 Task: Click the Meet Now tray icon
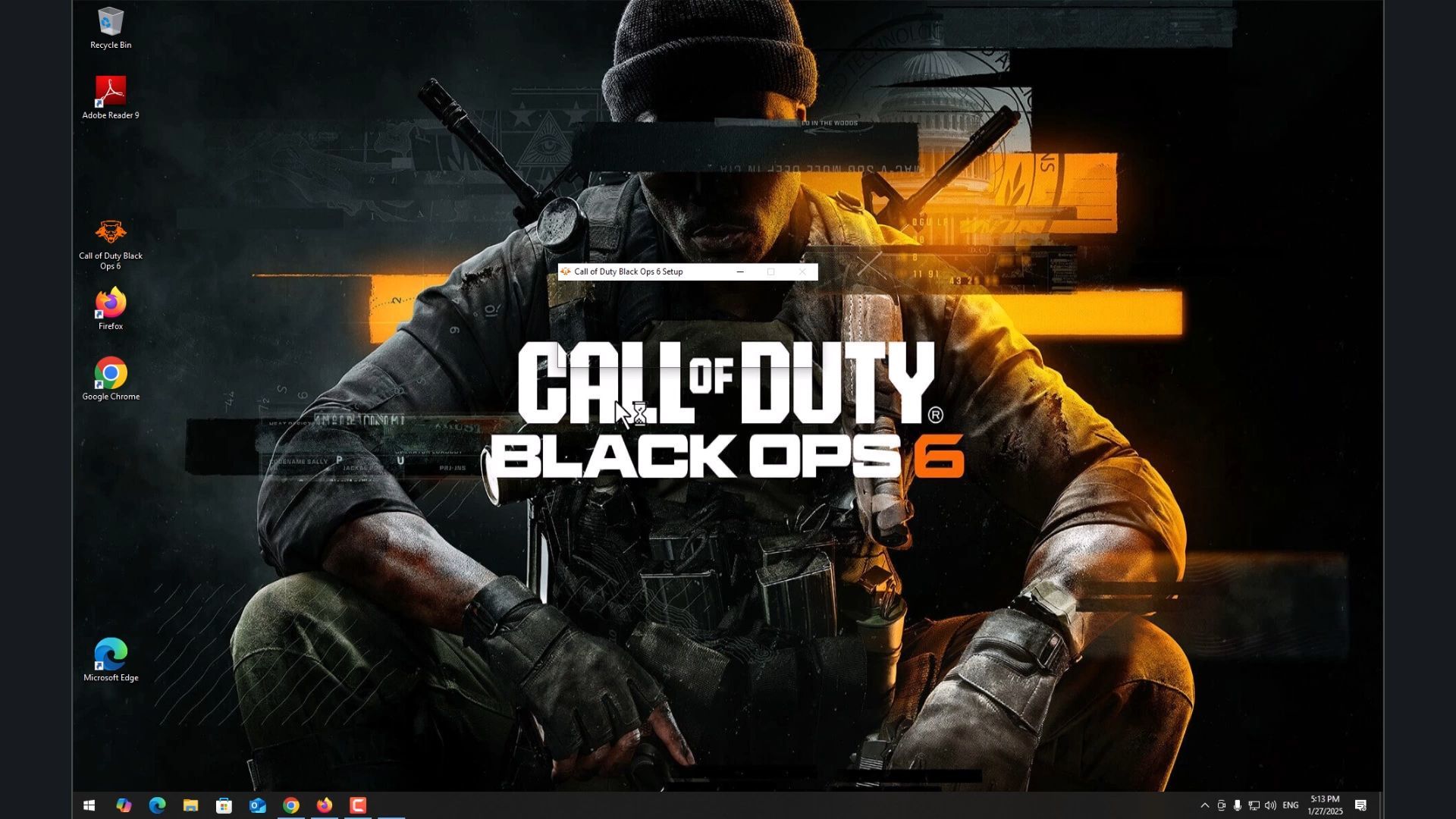(1221, 805)
